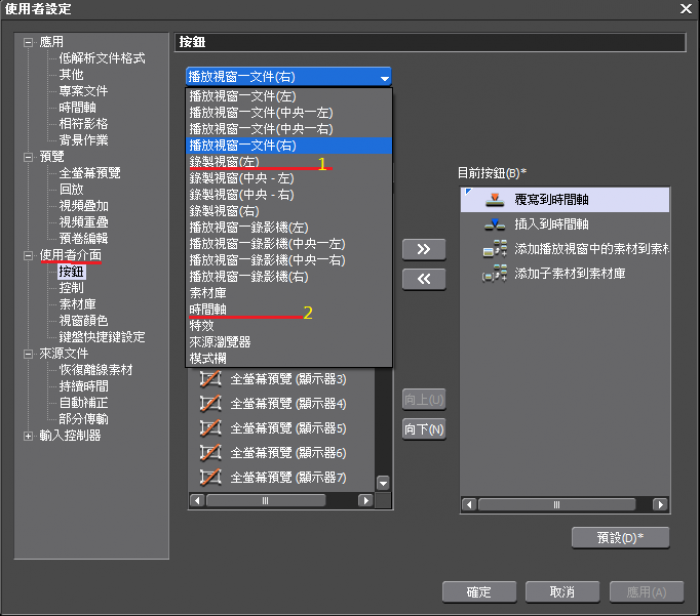
Task: Open the 播放視窗一文件(右) combo box arrow
Action: [x=383, y=77]
